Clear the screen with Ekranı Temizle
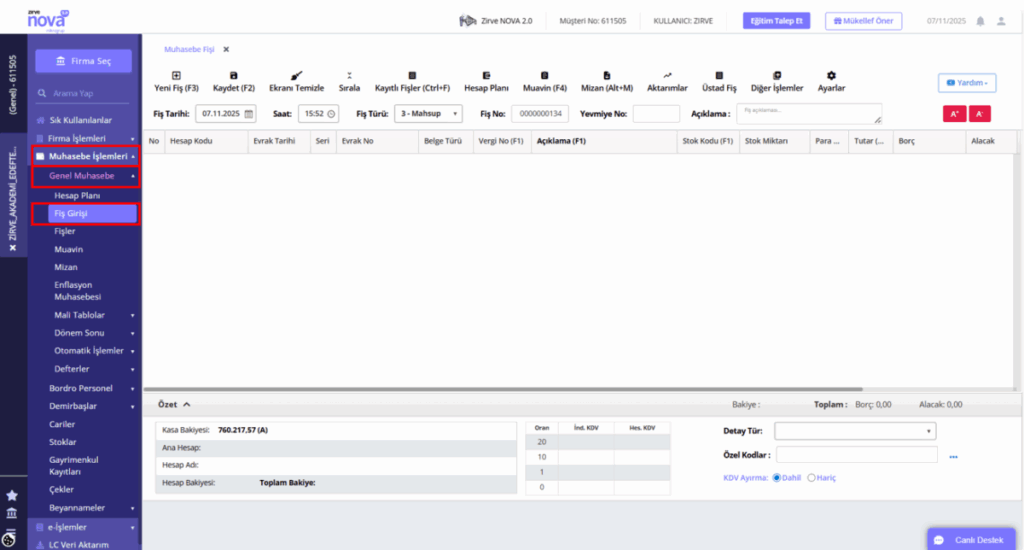Viewport: 1024px width, 550px height. (296, 76)
